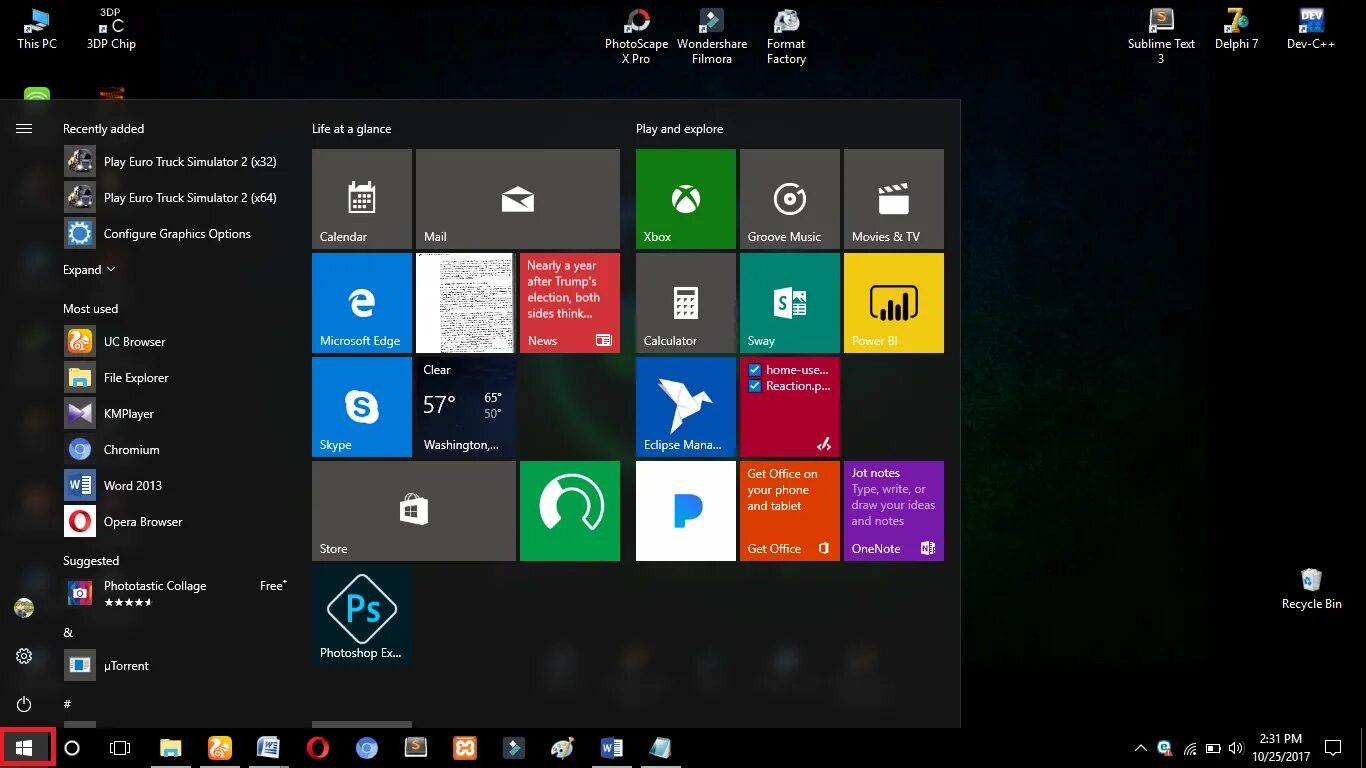Viewport: 1366px width, 768px height.
Task: Open Sublime Text from the taskbar
Action: 416,748
